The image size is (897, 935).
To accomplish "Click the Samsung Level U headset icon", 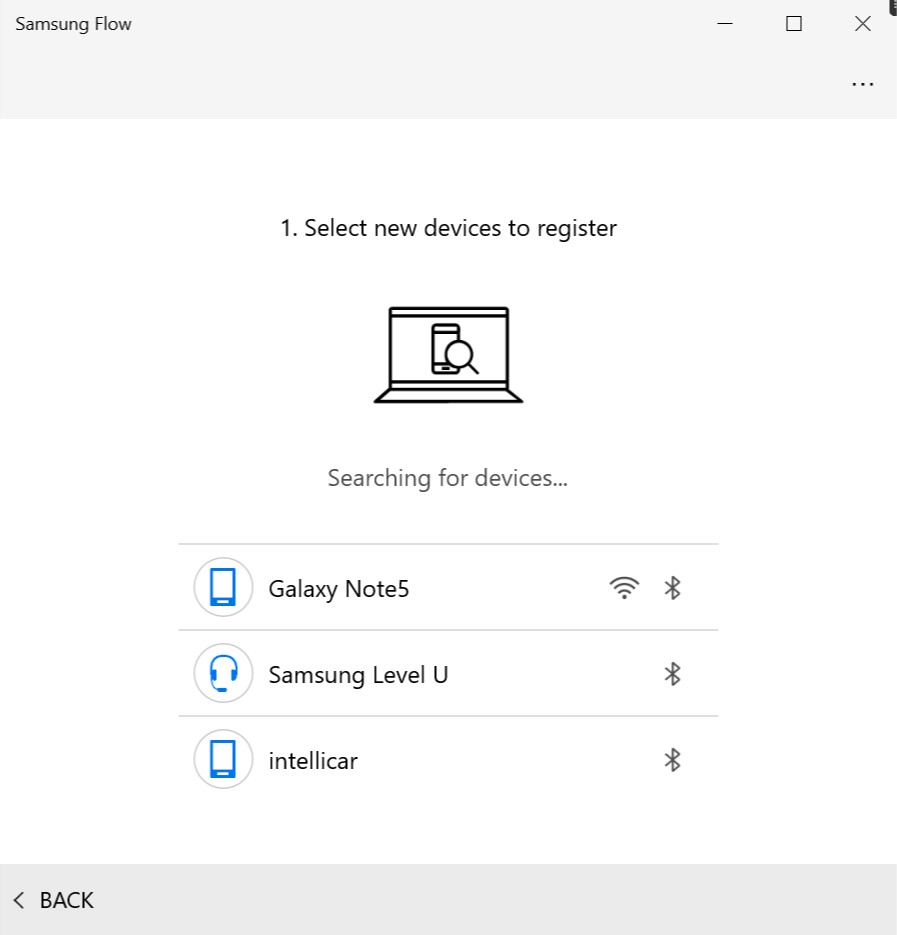I will click(x=223, y=674).
